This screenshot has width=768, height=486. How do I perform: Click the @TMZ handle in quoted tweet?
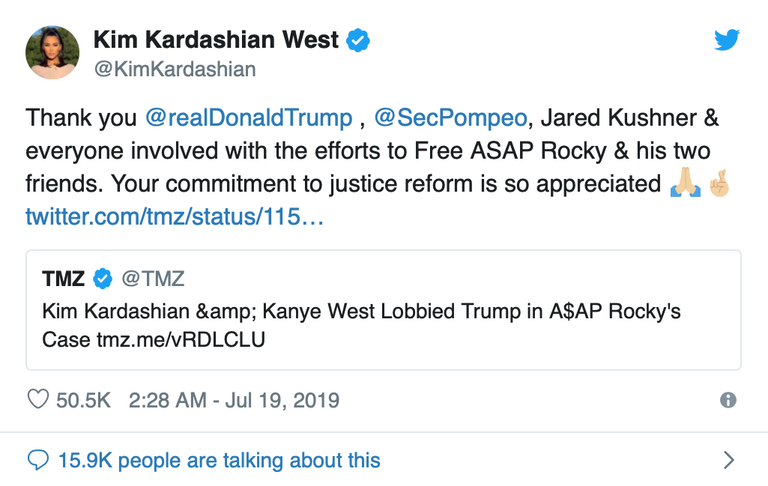pos(153,278)
